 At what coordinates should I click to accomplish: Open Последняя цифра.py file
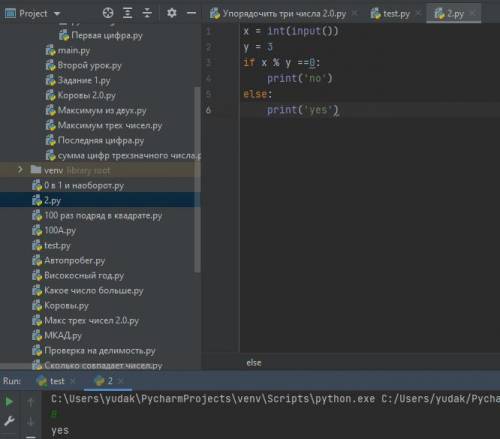pos(95,141)
